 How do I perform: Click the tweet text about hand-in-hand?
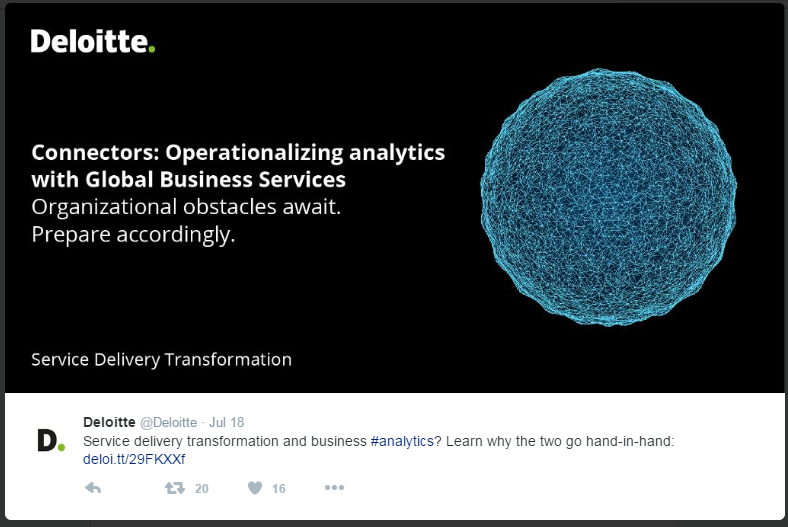378,441
